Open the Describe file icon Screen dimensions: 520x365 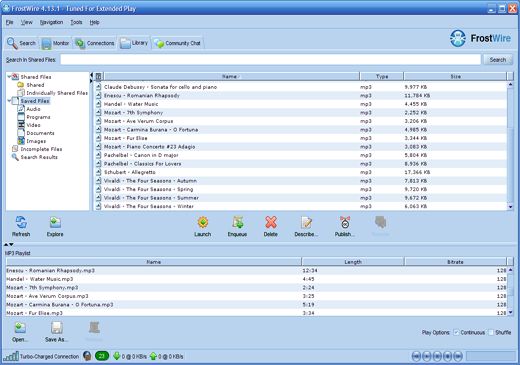(306, 223)
